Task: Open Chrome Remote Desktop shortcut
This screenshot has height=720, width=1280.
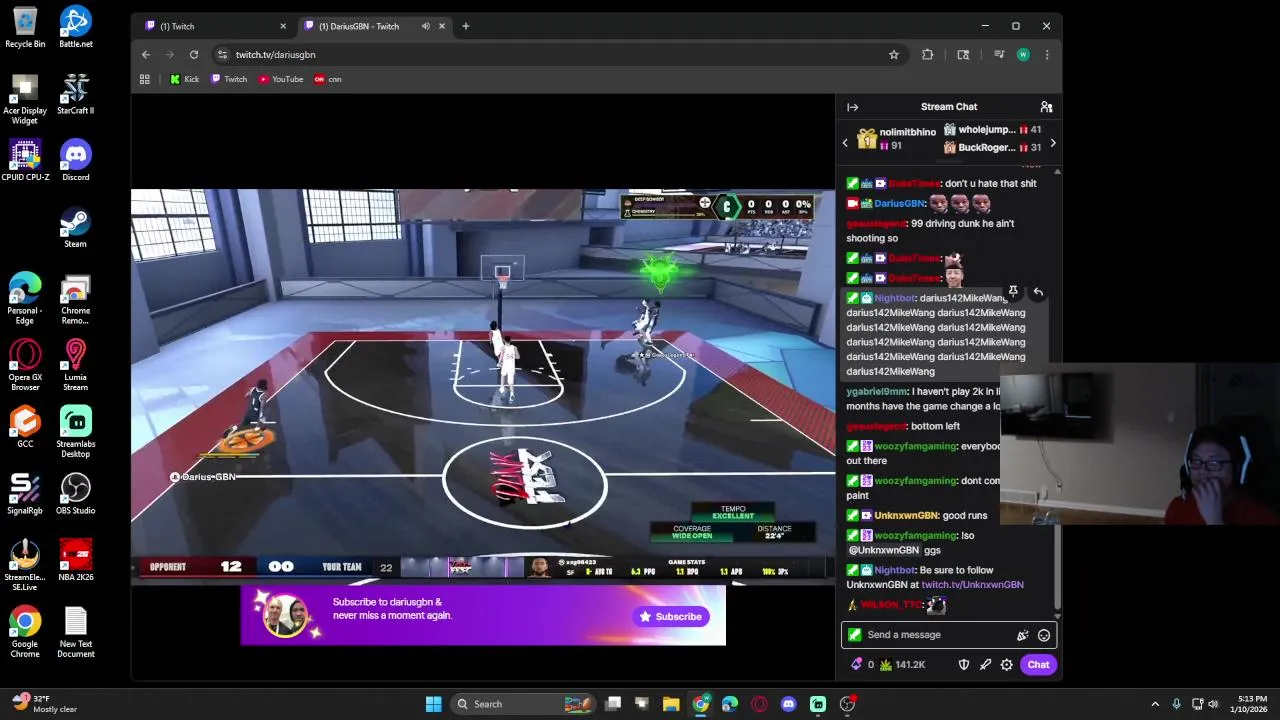Action: tap(76, 299)
